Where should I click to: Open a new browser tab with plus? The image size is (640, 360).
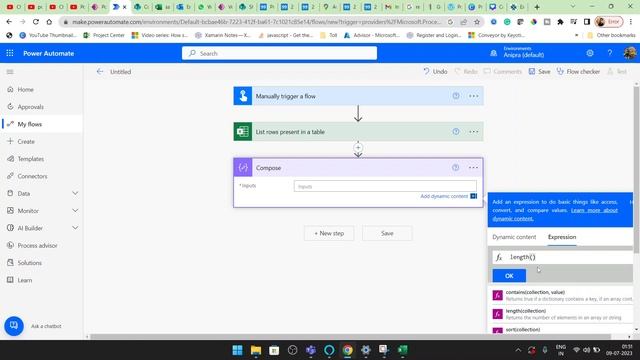(x=537, y=7)
